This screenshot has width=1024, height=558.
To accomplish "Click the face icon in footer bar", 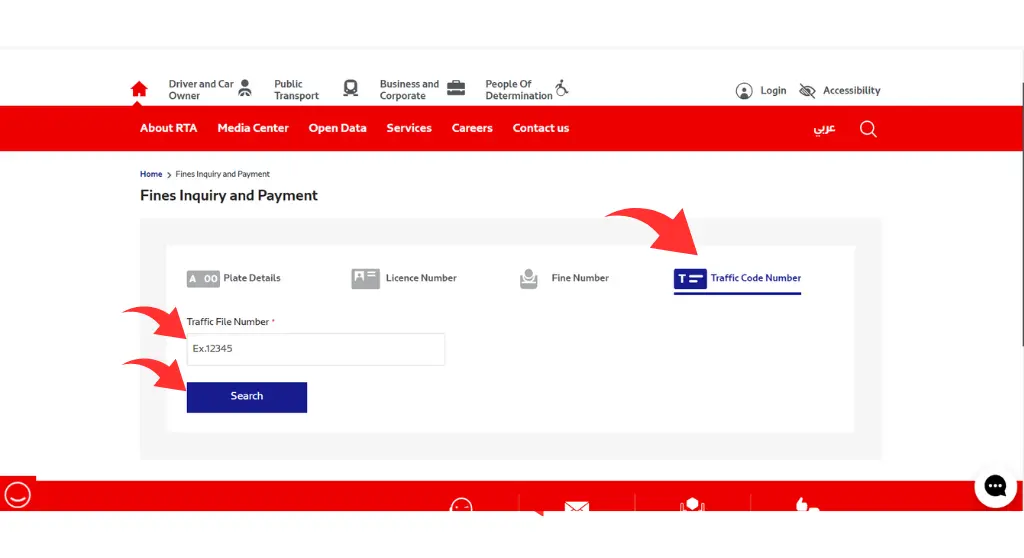I will click(x=461, y=504).
